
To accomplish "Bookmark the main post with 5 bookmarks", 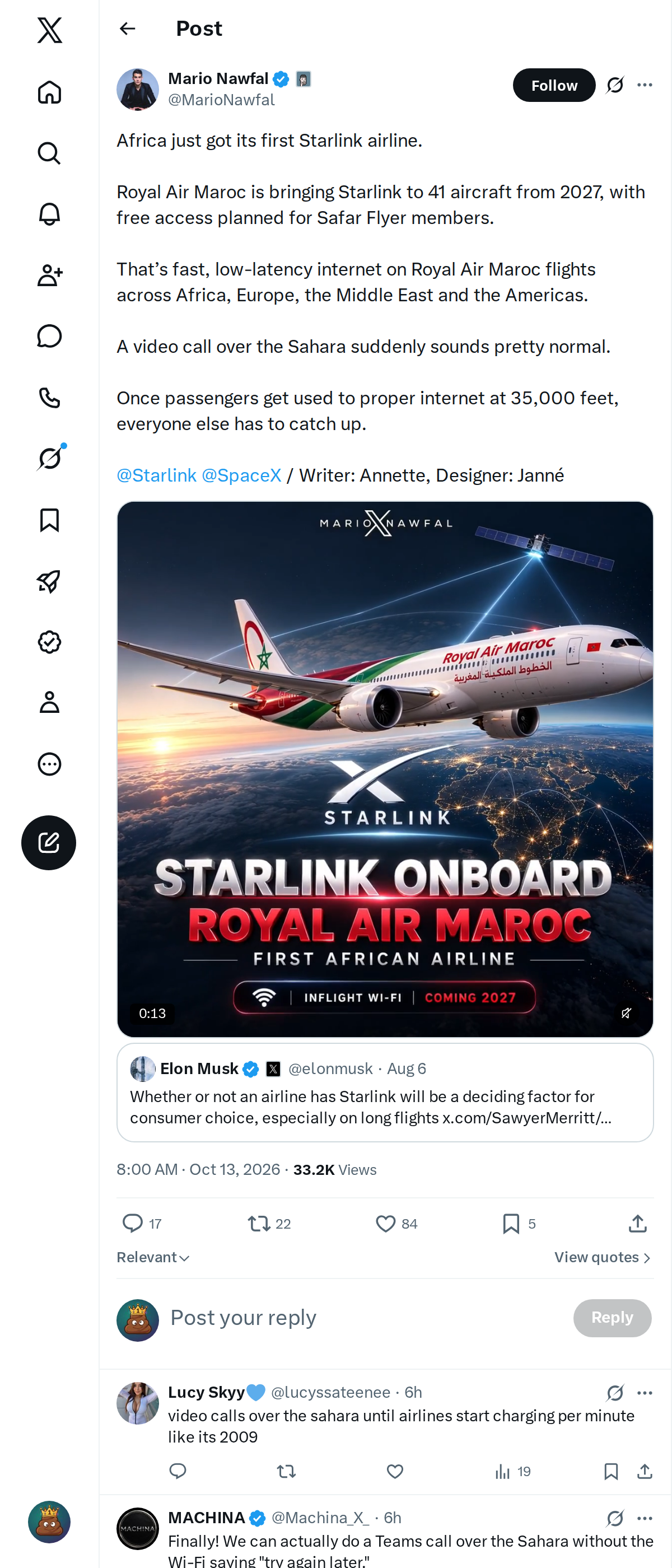I will 519,1224.
